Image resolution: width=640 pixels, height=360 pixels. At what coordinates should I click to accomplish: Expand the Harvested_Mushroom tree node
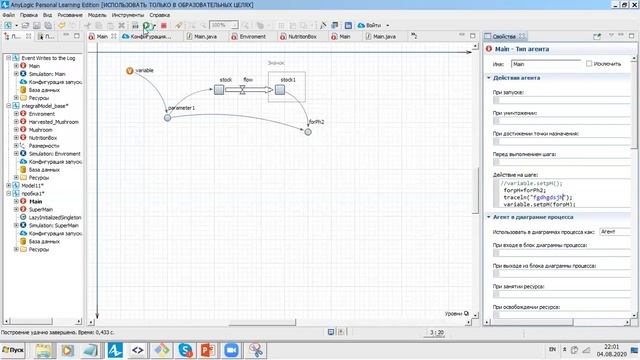16,122
